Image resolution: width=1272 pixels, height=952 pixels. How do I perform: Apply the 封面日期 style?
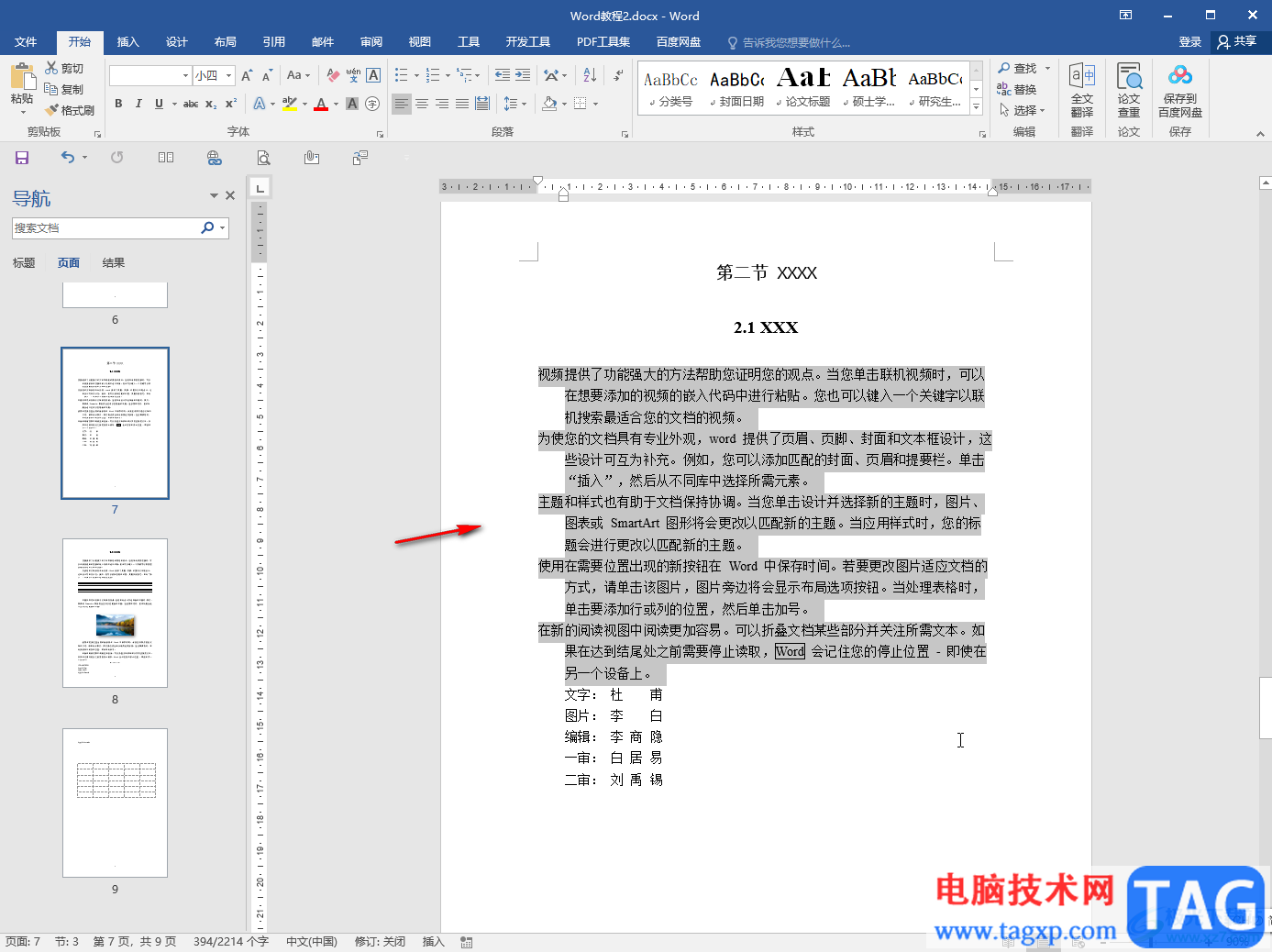[736, 88]
